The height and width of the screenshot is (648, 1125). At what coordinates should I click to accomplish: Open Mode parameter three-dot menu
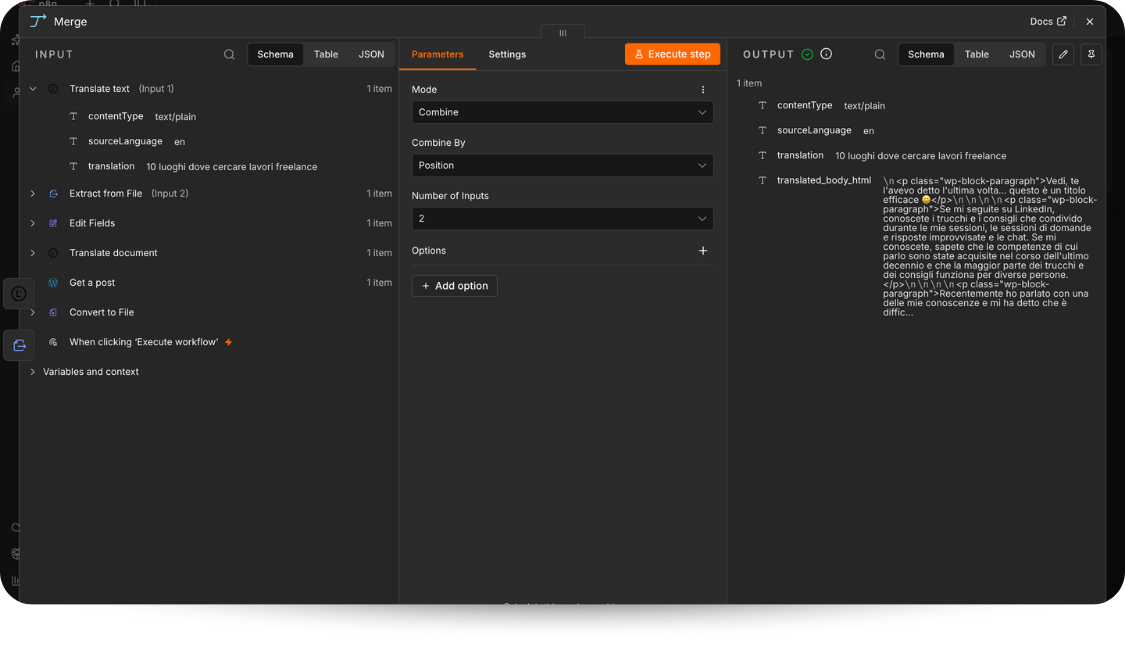coord(703,90)
